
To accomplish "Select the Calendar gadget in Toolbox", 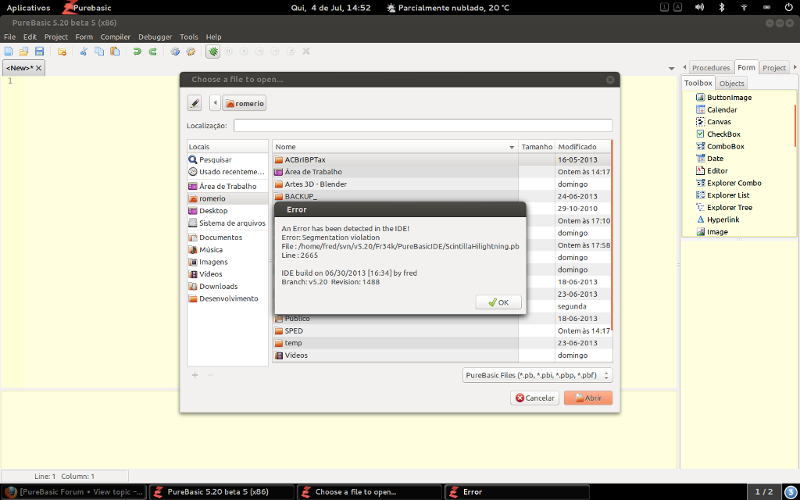I will 721,109.
